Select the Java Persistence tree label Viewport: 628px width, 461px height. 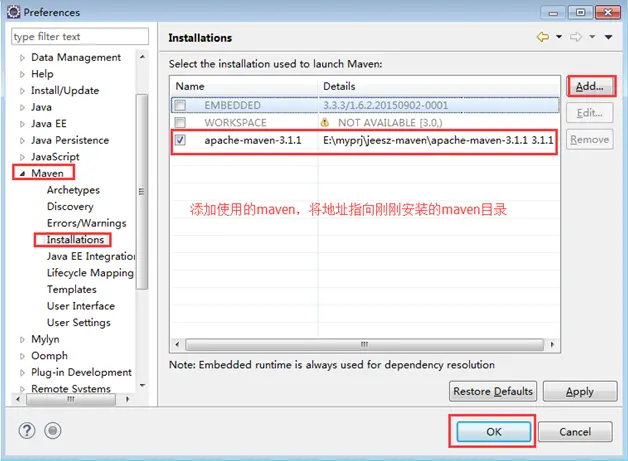(70, 140)
